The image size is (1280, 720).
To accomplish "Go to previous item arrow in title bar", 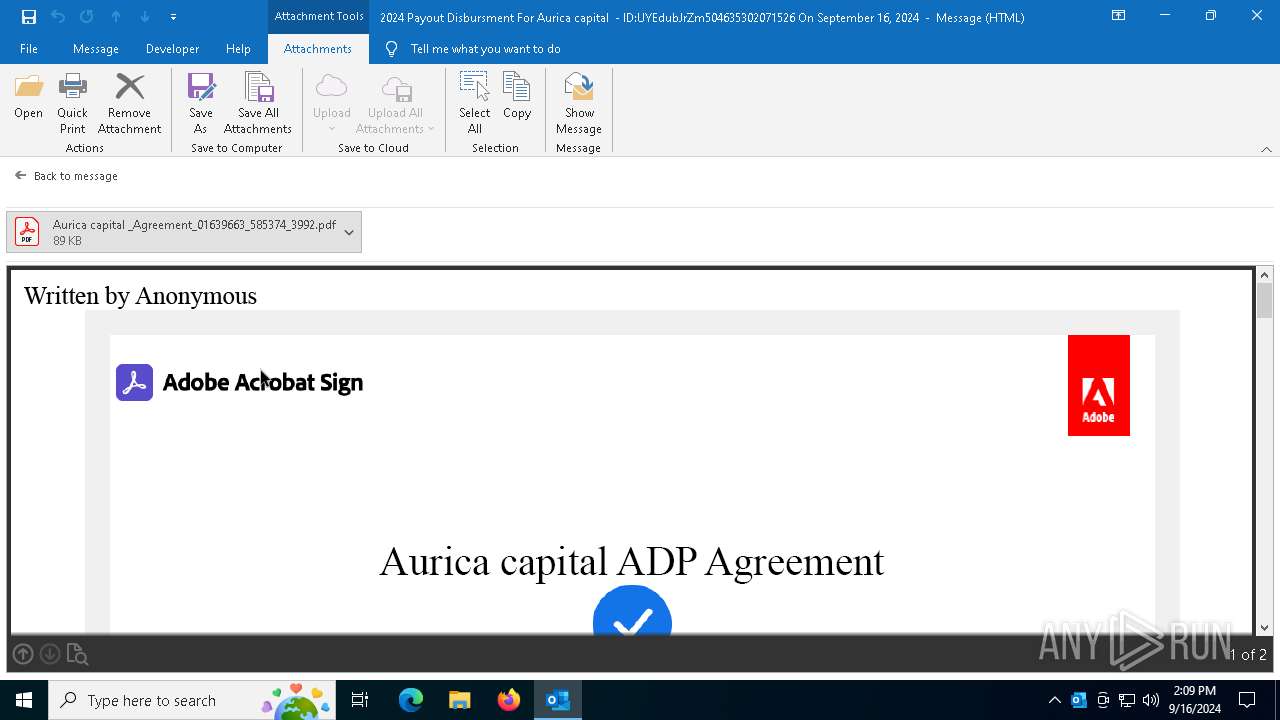I will click(116, 17).
